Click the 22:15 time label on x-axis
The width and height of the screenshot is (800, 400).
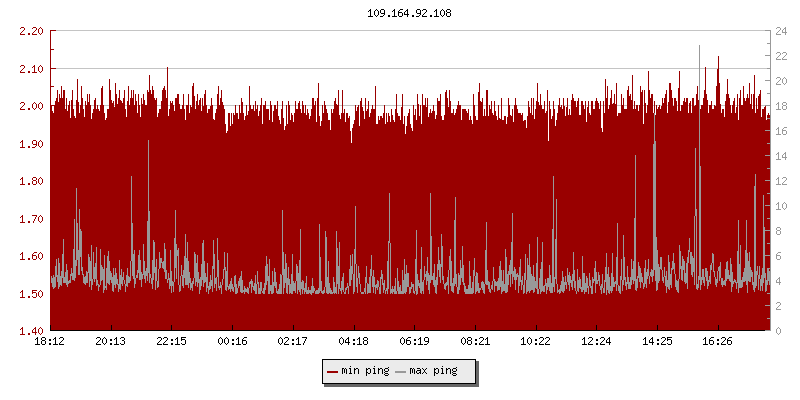pyautogui.click(x=172, y=342)
